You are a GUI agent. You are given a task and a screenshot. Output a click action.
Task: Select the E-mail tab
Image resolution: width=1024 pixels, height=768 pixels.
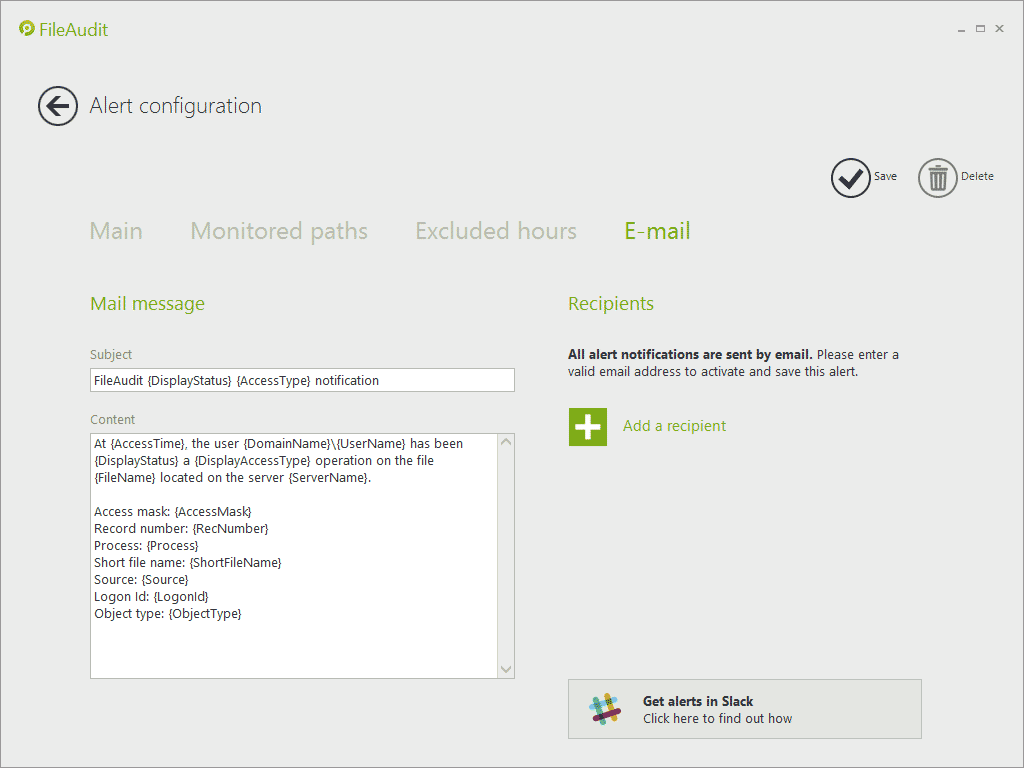tap(657, 231)
